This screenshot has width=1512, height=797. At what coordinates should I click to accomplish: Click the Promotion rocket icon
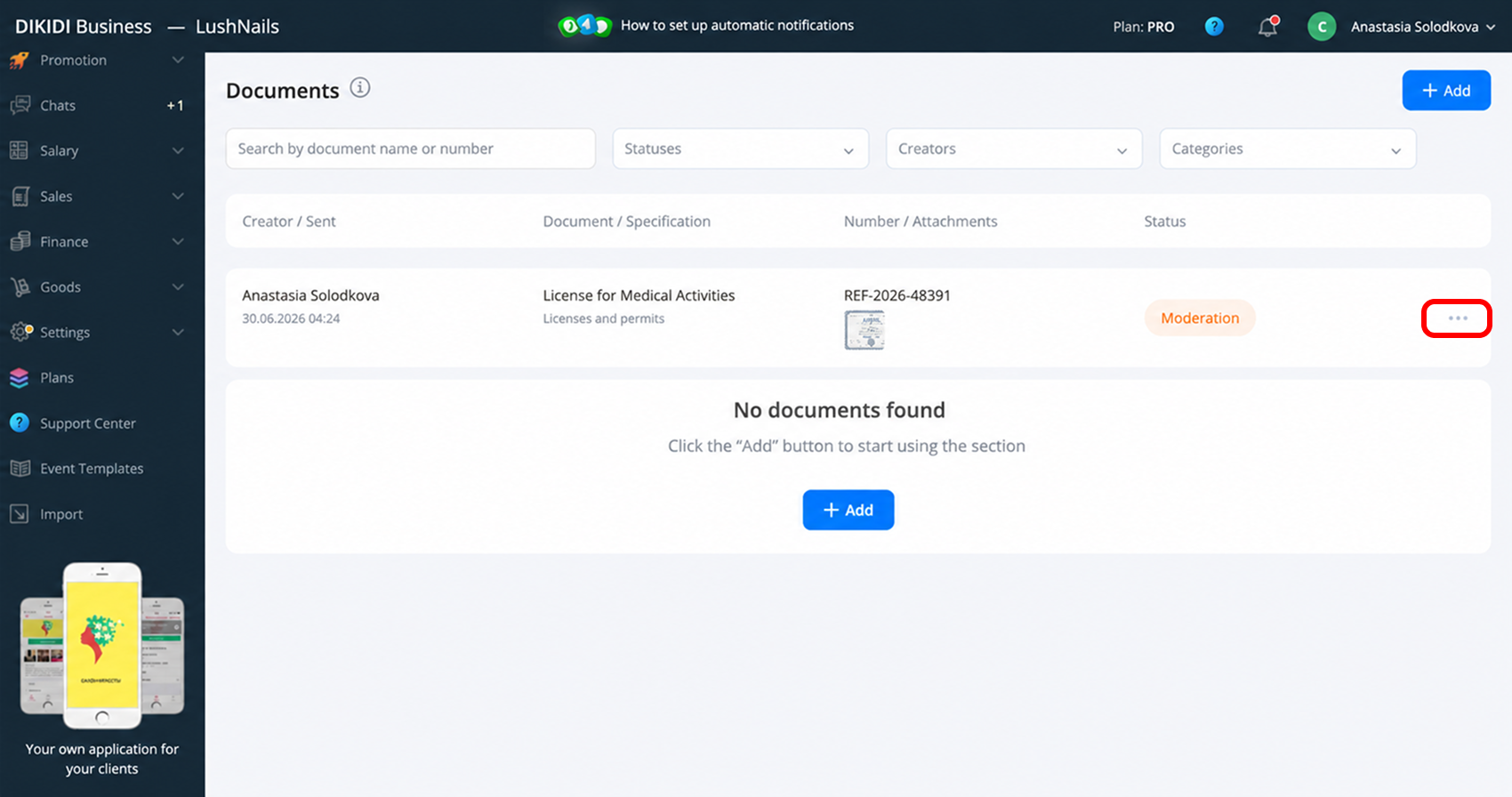[19, 60]
